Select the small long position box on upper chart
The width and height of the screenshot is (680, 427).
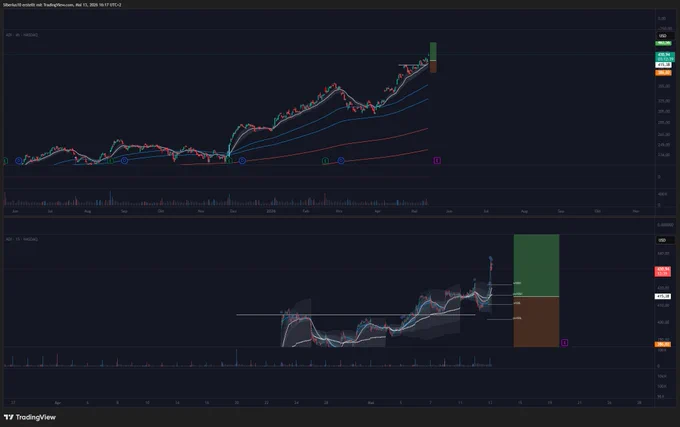(x=433, y=57)
